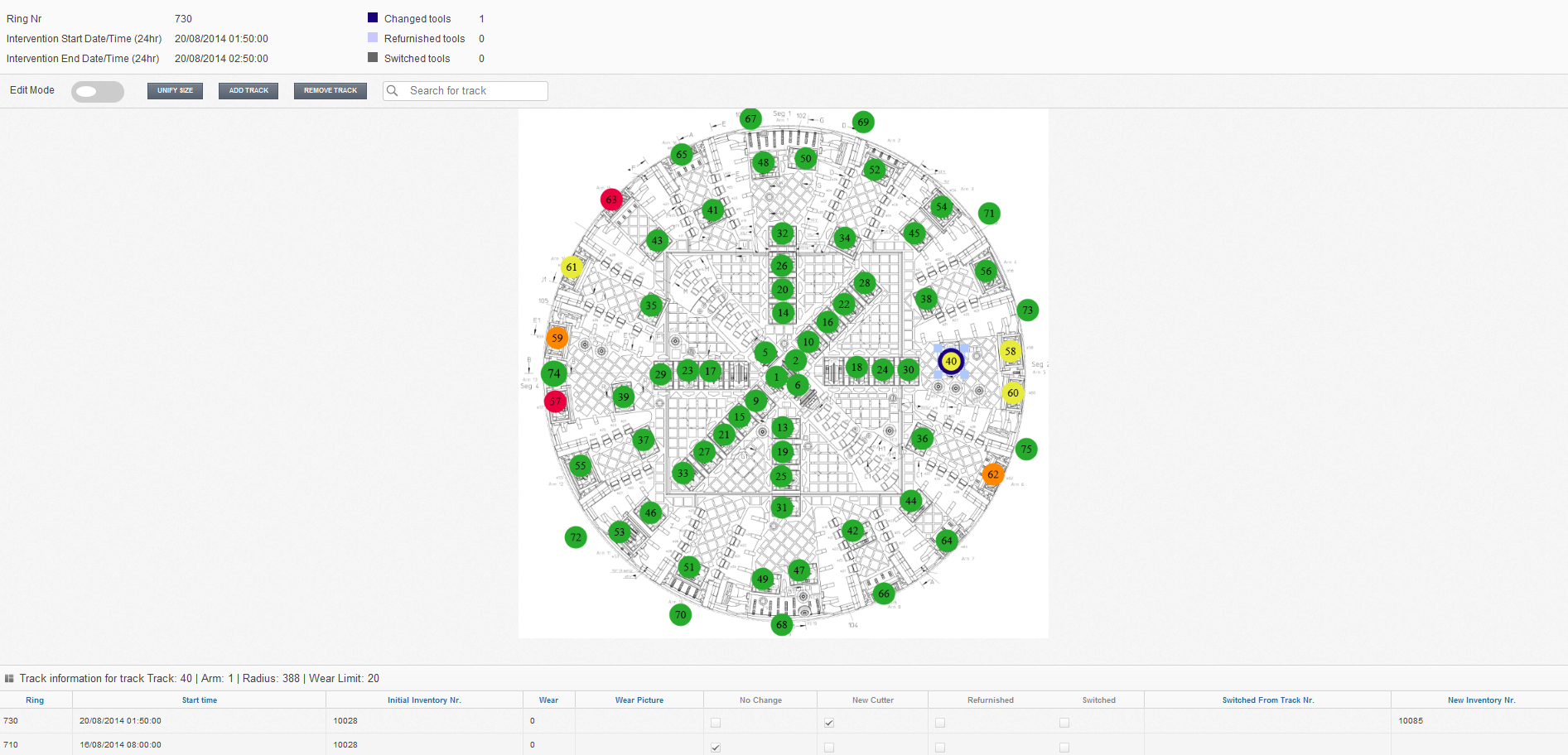This screenshot has width=1568, height=755.
Task: Click yellow track marker 58
Action: tap(1011, 351)
